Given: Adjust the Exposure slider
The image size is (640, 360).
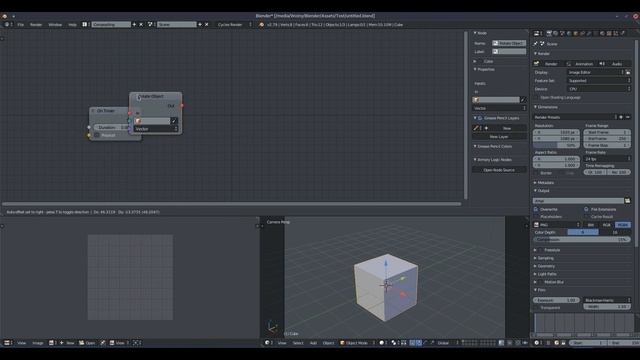Looking at the screenshot, I should coord(556,300).
